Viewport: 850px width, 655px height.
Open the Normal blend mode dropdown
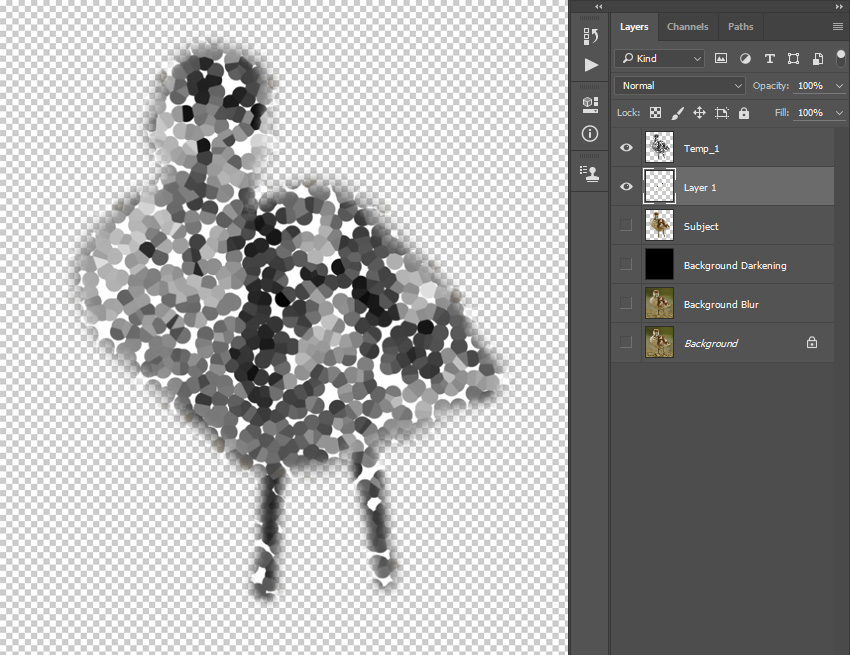[680, 86]
